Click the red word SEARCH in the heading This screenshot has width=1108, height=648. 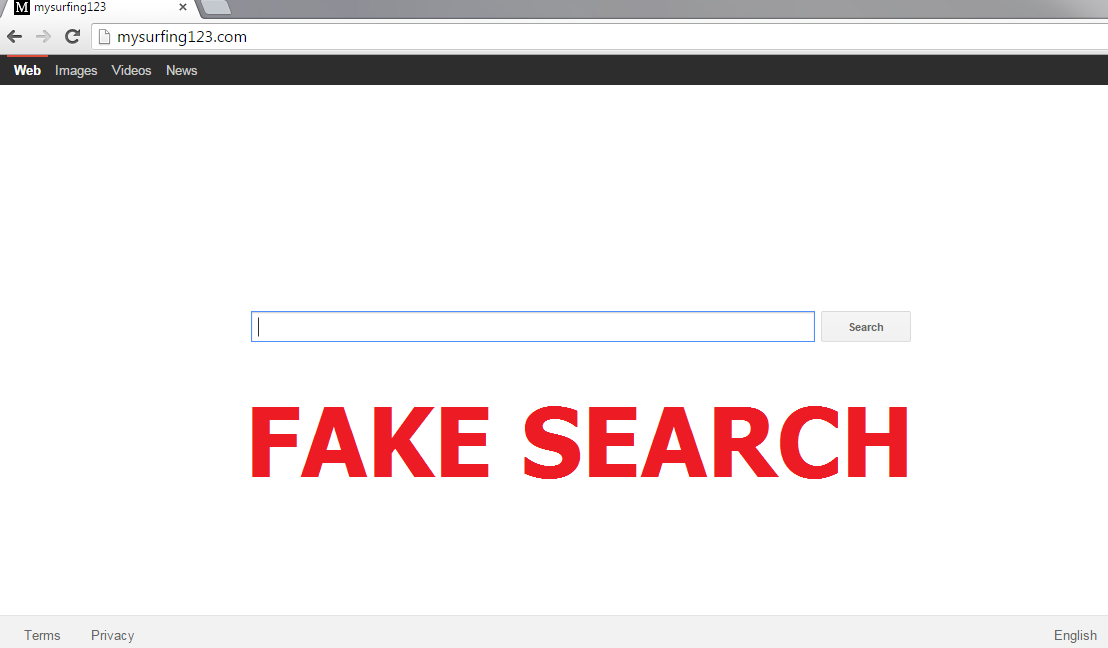click(x=716, y=442)
